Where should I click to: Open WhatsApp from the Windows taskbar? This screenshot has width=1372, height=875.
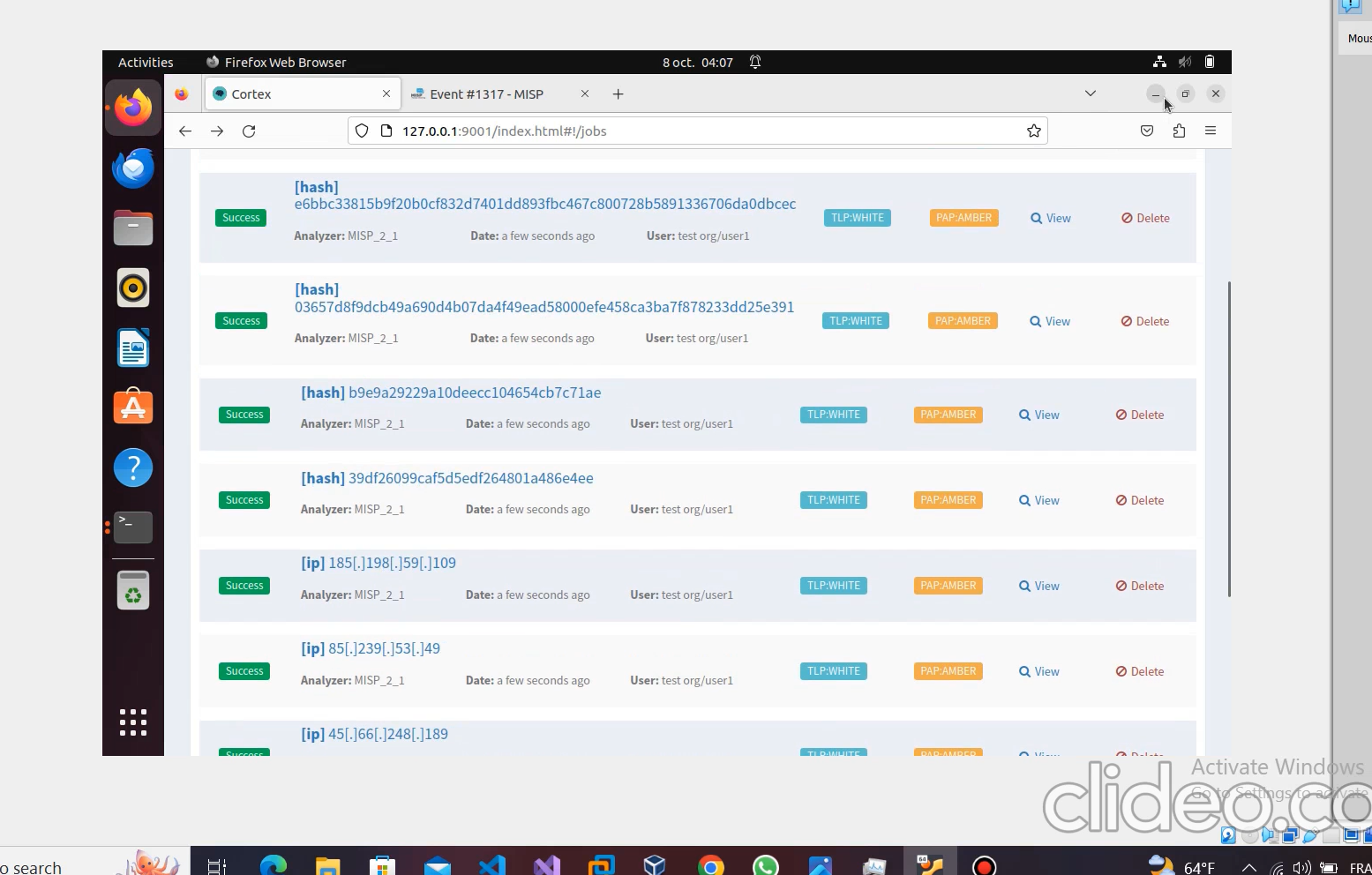pos(766,866)
